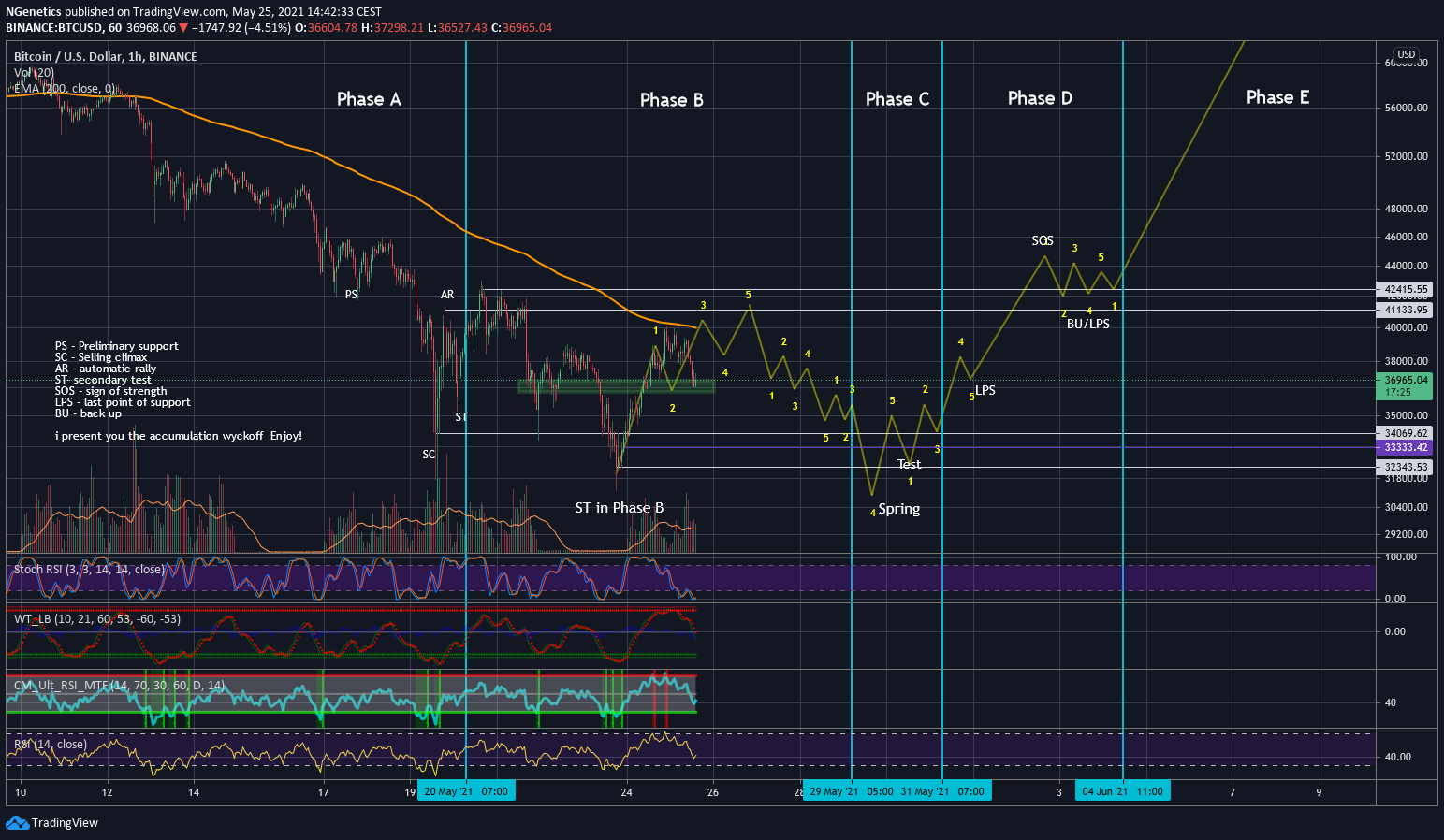Select 'BU - back up' legend line

[x=88, y=413]
